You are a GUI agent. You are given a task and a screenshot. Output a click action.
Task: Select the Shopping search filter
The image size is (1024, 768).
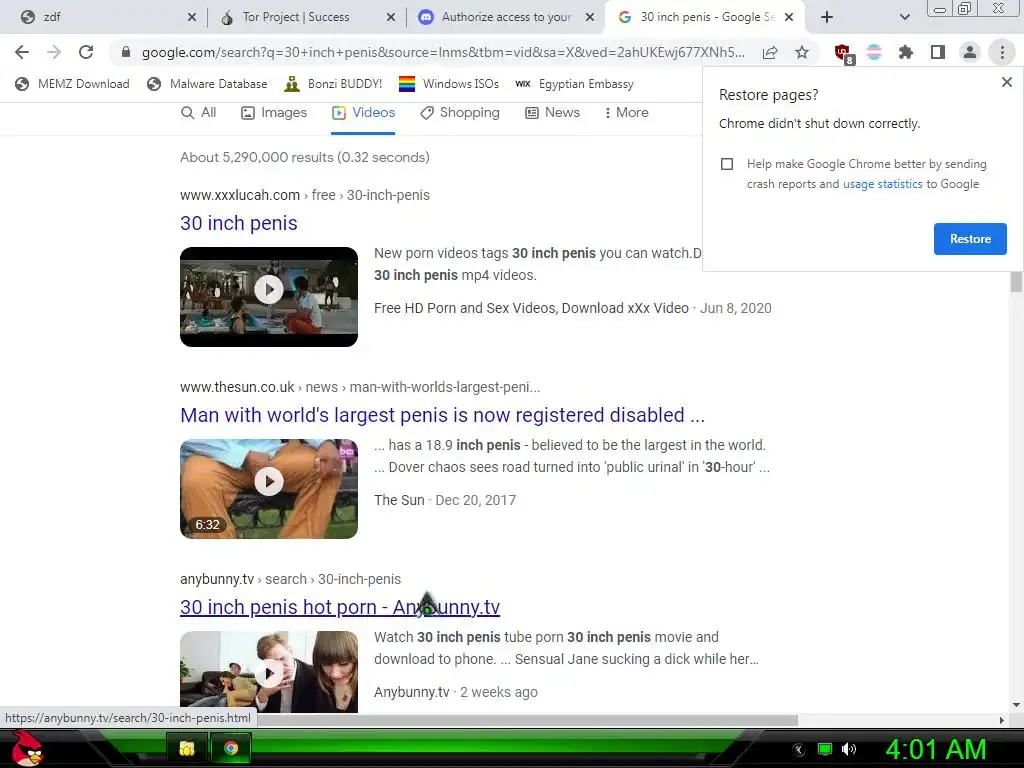click(x=460, y=112)
